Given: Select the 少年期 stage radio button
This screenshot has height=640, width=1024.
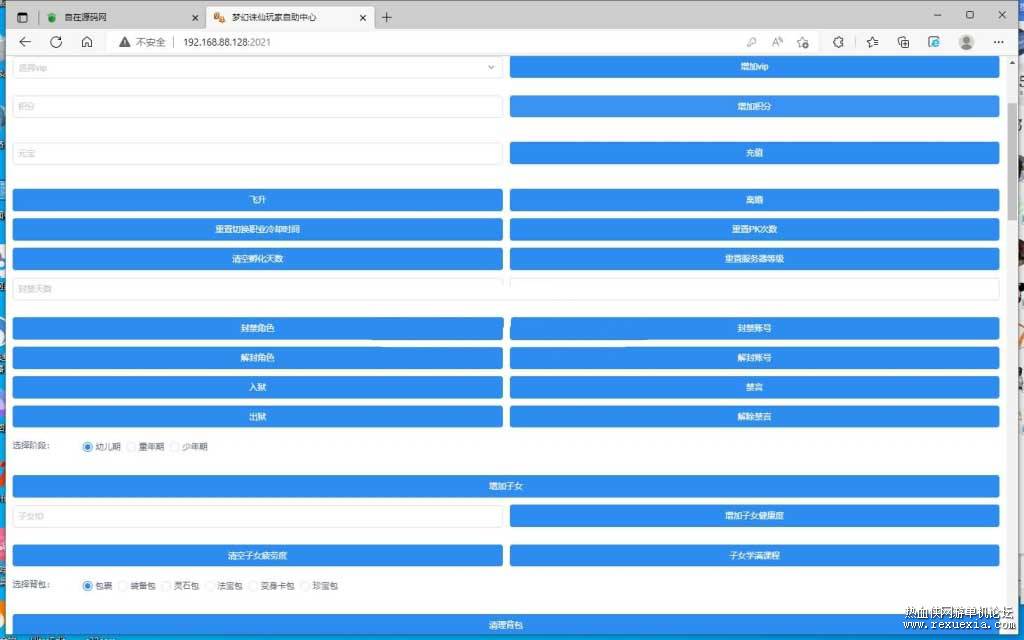Looking at the screenshot, I should coord(174,447).
